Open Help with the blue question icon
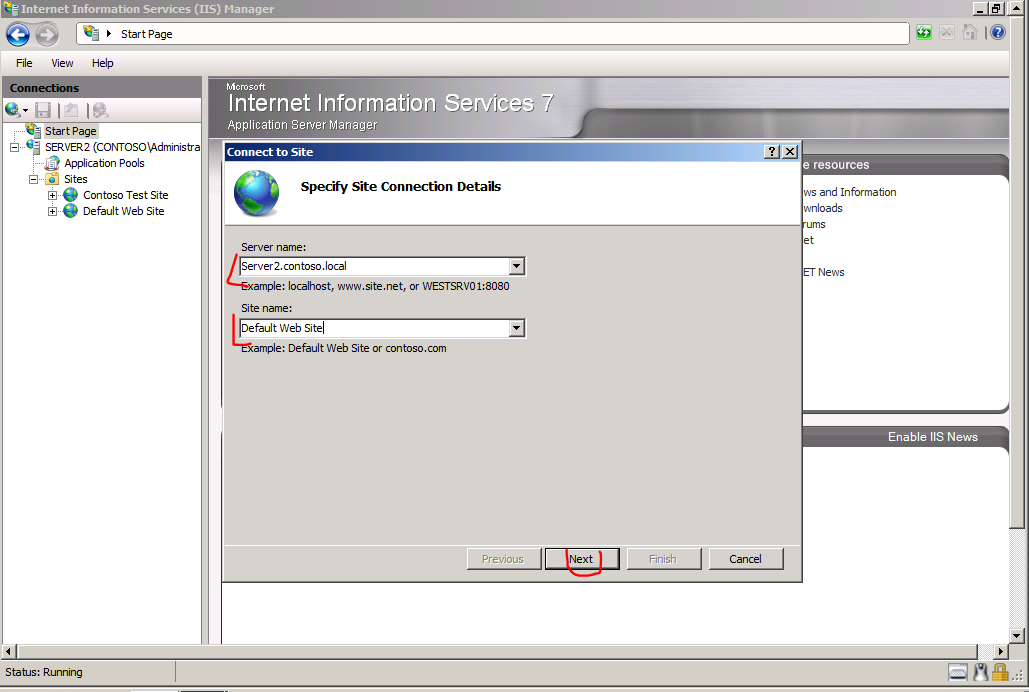 (x=998, y=32)
